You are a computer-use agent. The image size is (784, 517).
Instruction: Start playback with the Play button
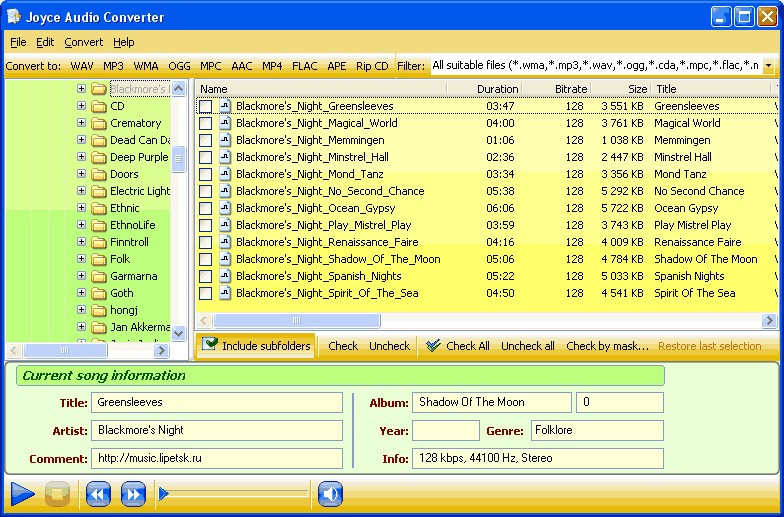pyautogui.click(x=22, y=494)
